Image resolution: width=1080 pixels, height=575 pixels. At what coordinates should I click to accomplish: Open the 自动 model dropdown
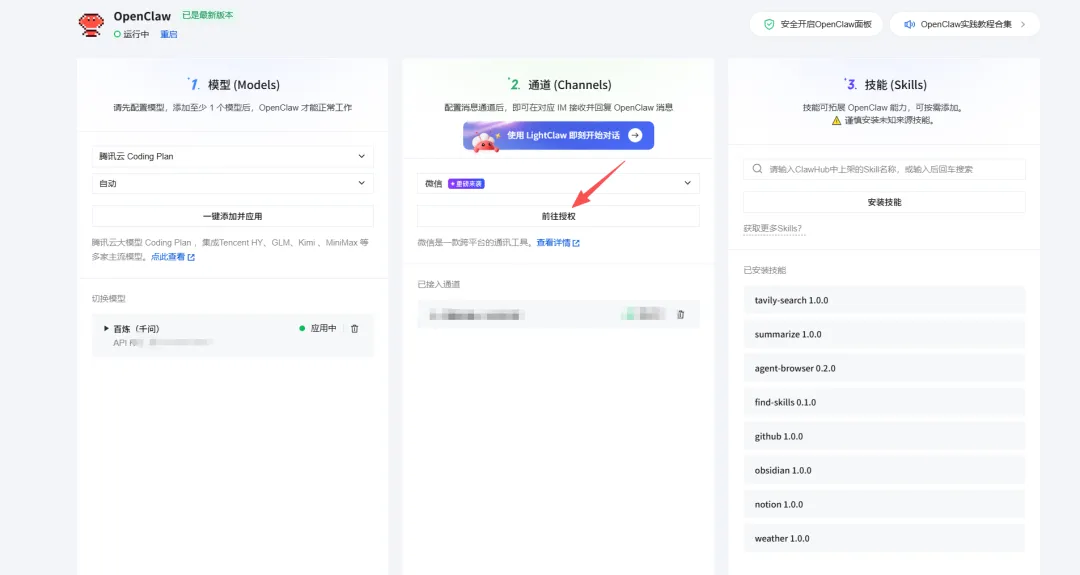233,183
